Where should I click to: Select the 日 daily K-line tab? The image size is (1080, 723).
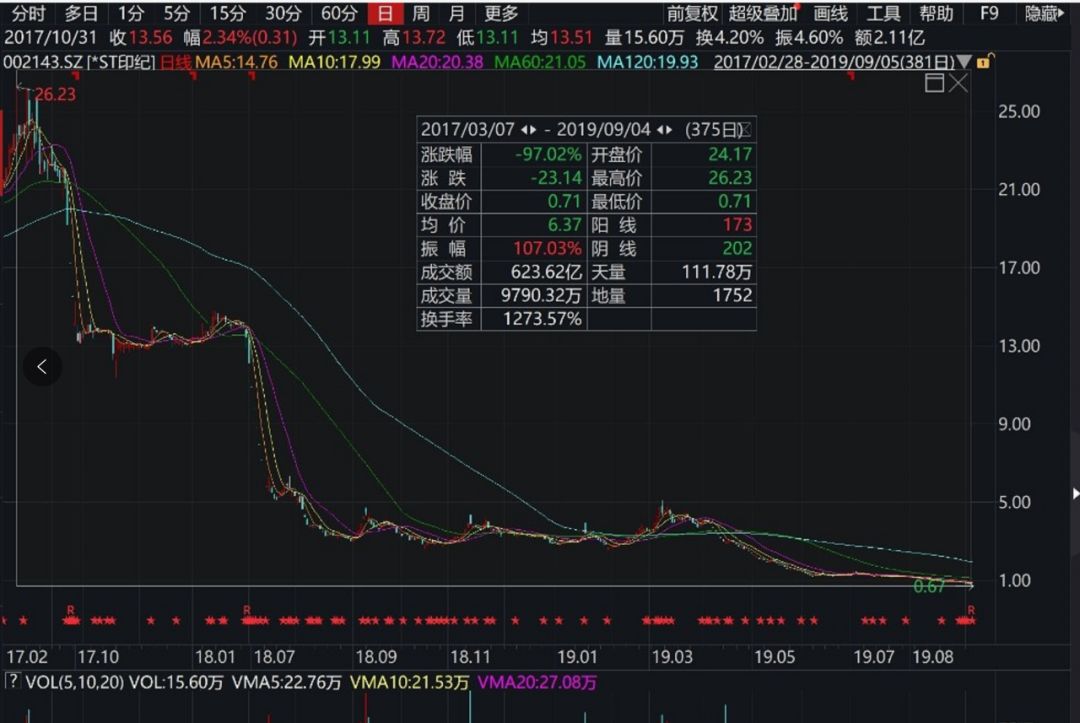pos(385,13)
